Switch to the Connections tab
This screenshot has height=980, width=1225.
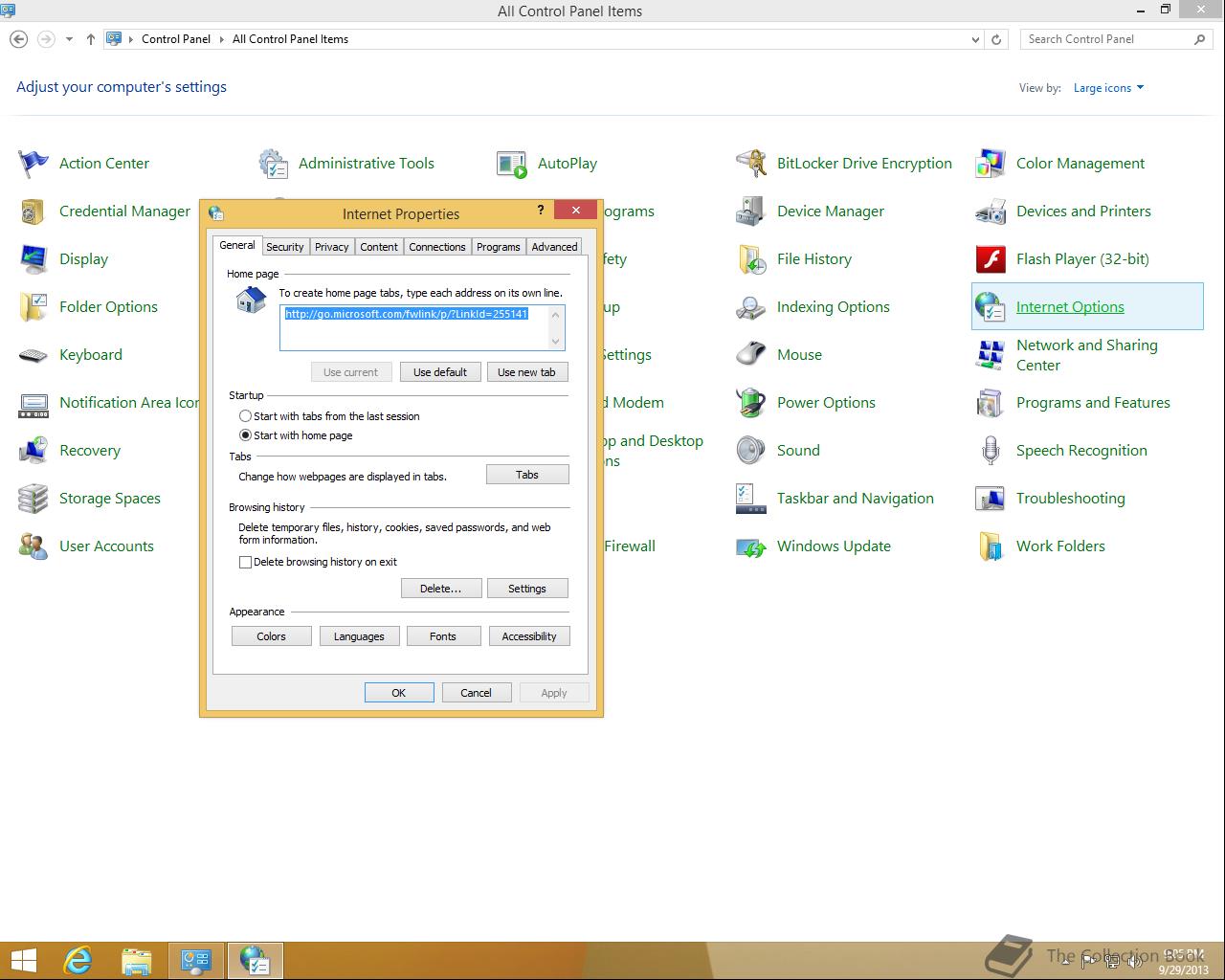(x=437, y=247)
